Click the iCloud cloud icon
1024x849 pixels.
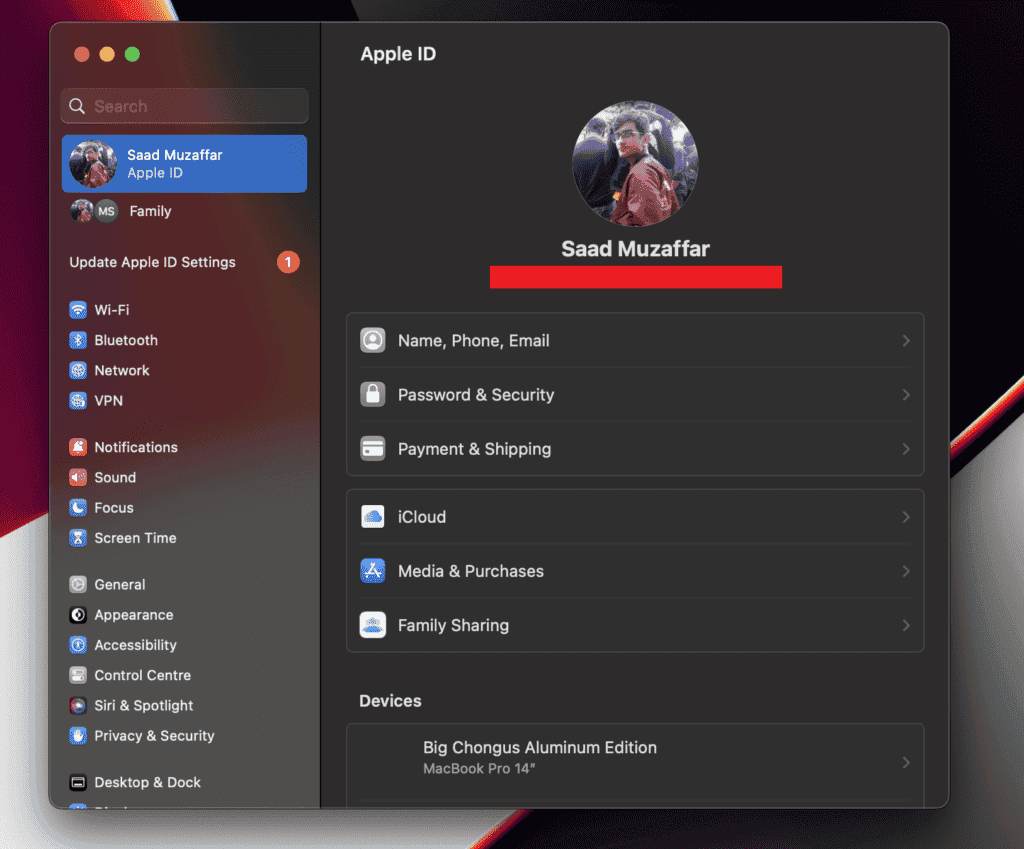click(x=373, y=517)
